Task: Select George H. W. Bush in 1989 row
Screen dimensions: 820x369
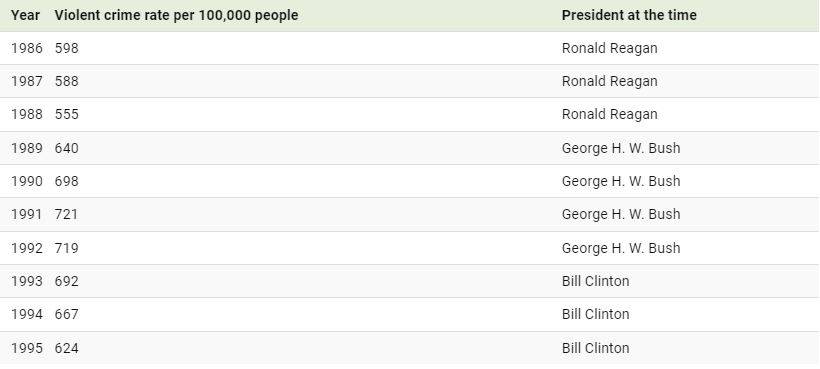Action: (x=621, y=148)
